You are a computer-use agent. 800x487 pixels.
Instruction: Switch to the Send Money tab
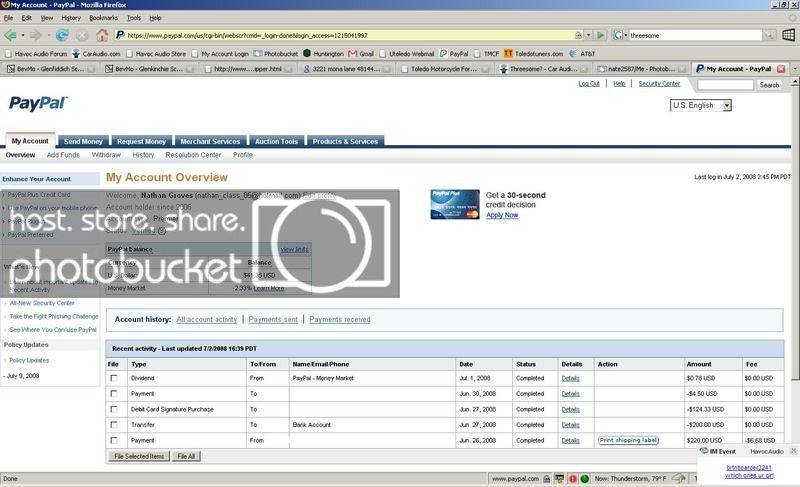coord(83,141)
